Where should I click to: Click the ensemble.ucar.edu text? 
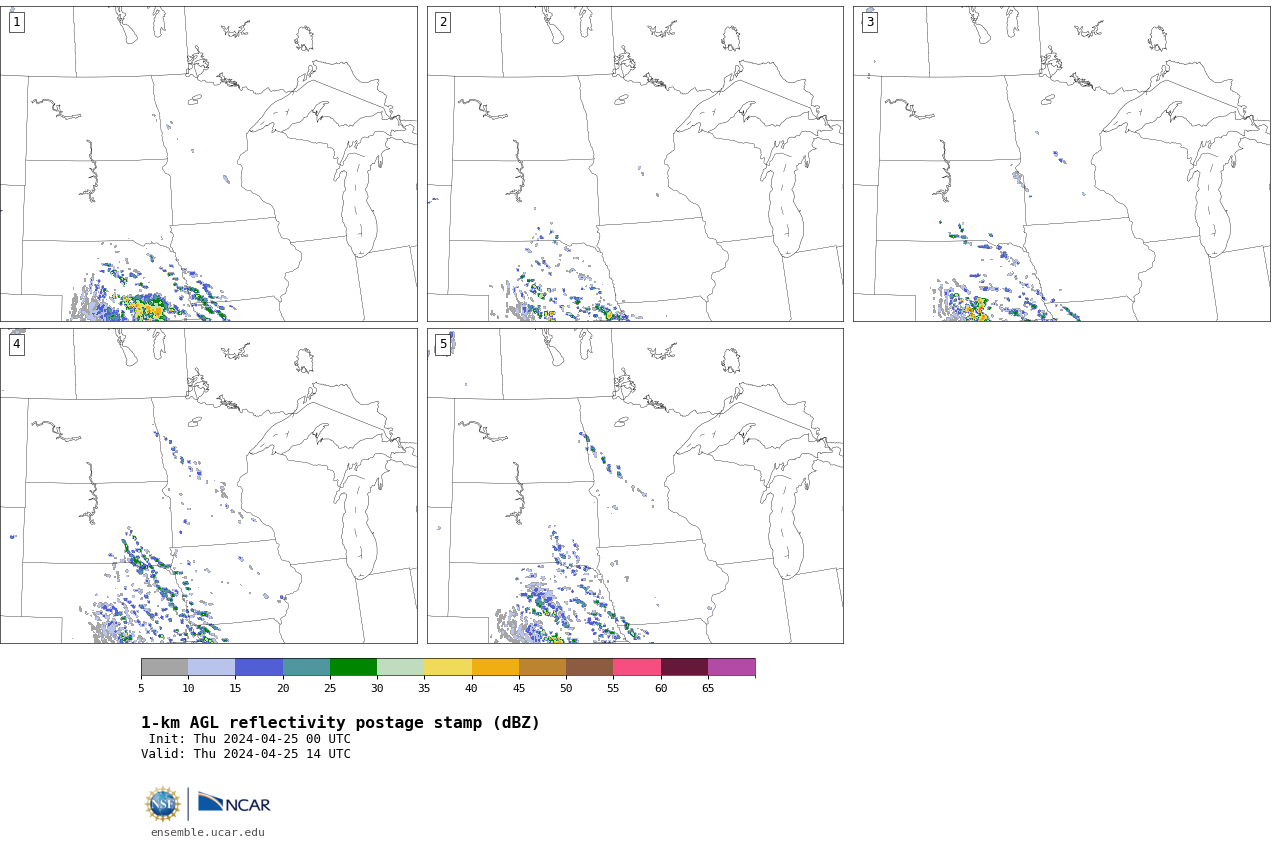pos(208,832)
